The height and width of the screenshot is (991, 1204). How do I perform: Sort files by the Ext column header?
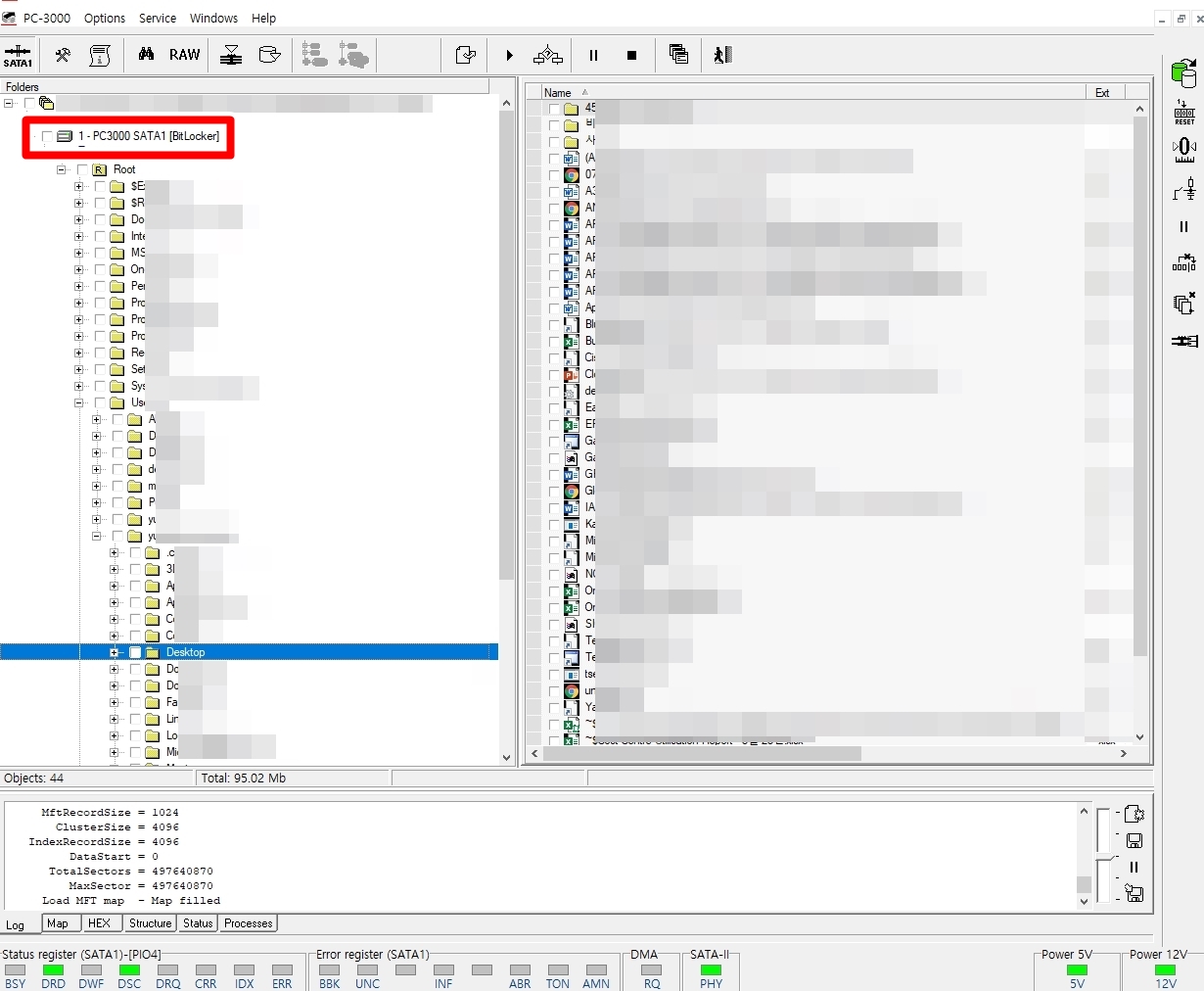[x=1103, y=92]
